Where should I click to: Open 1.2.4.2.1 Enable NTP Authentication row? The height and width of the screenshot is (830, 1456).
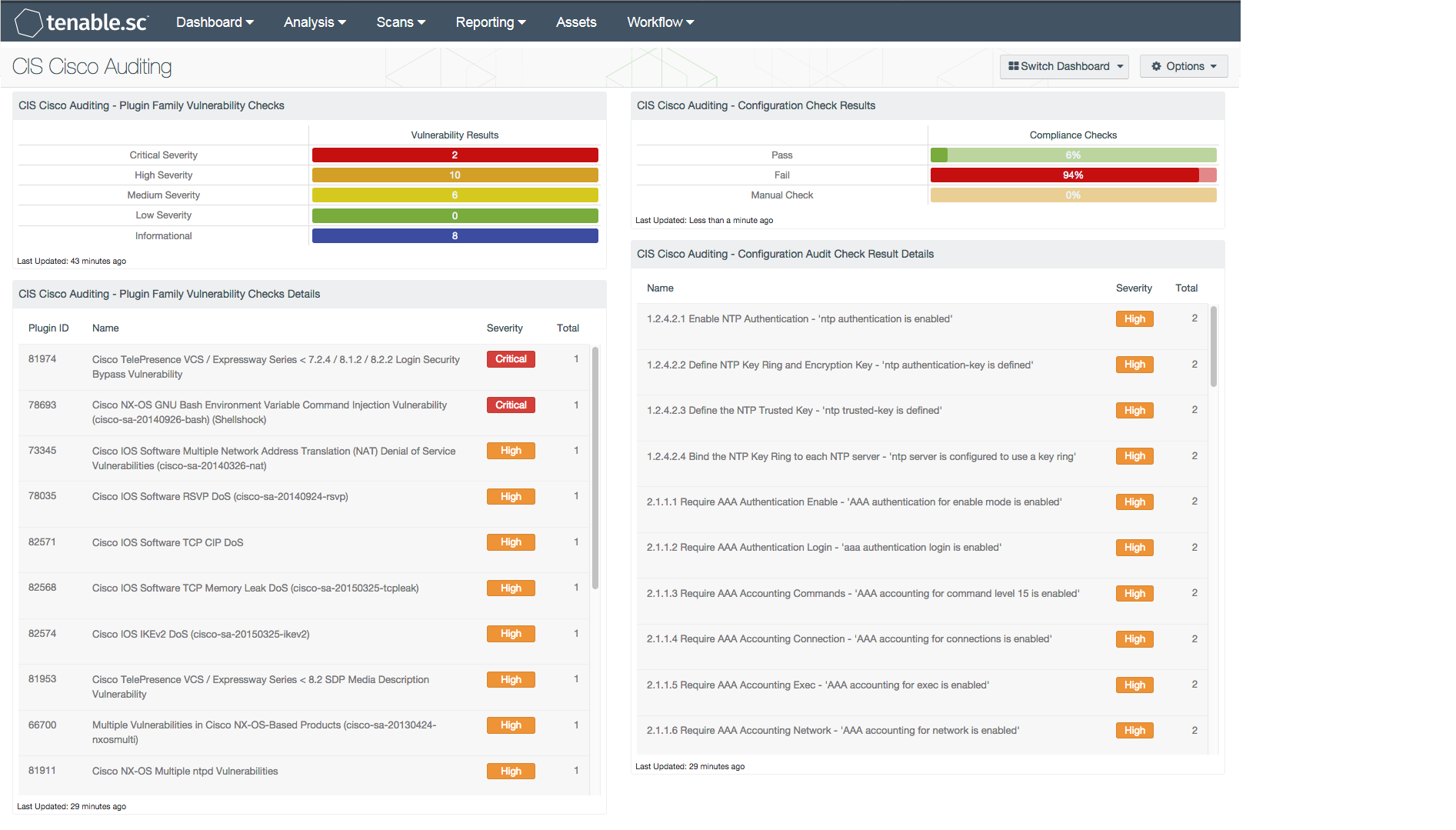pyautogui.click(x=921, y=326)
